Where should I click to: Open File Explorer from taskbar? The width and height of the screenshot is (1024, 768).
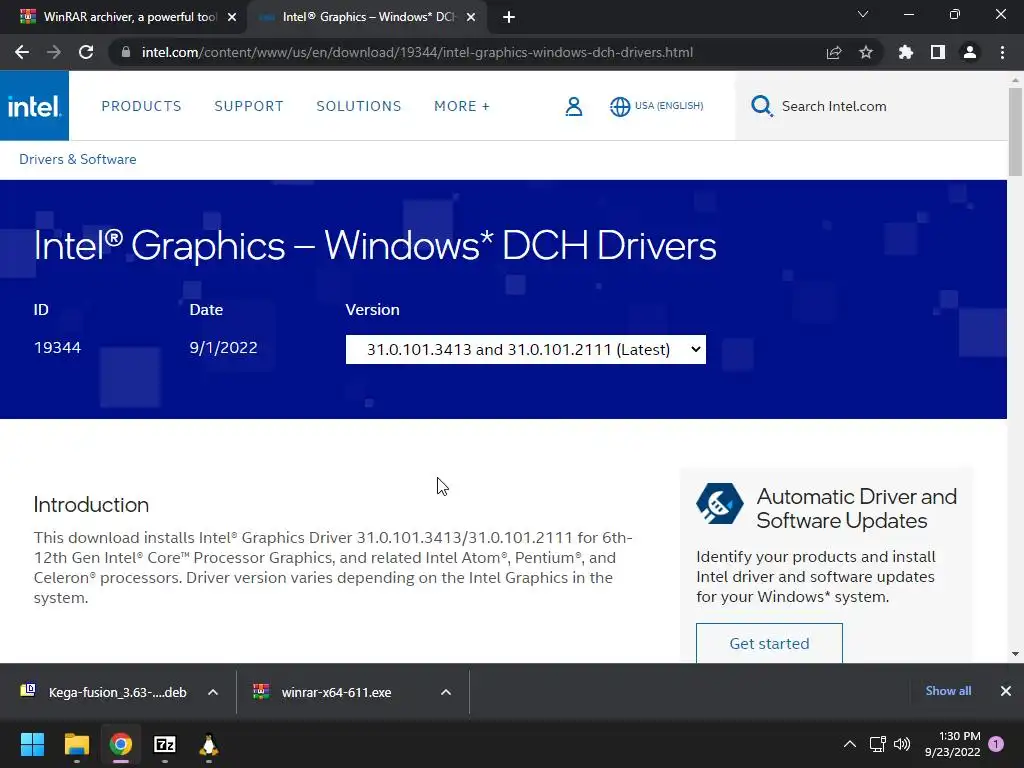(x=76, y=744)
